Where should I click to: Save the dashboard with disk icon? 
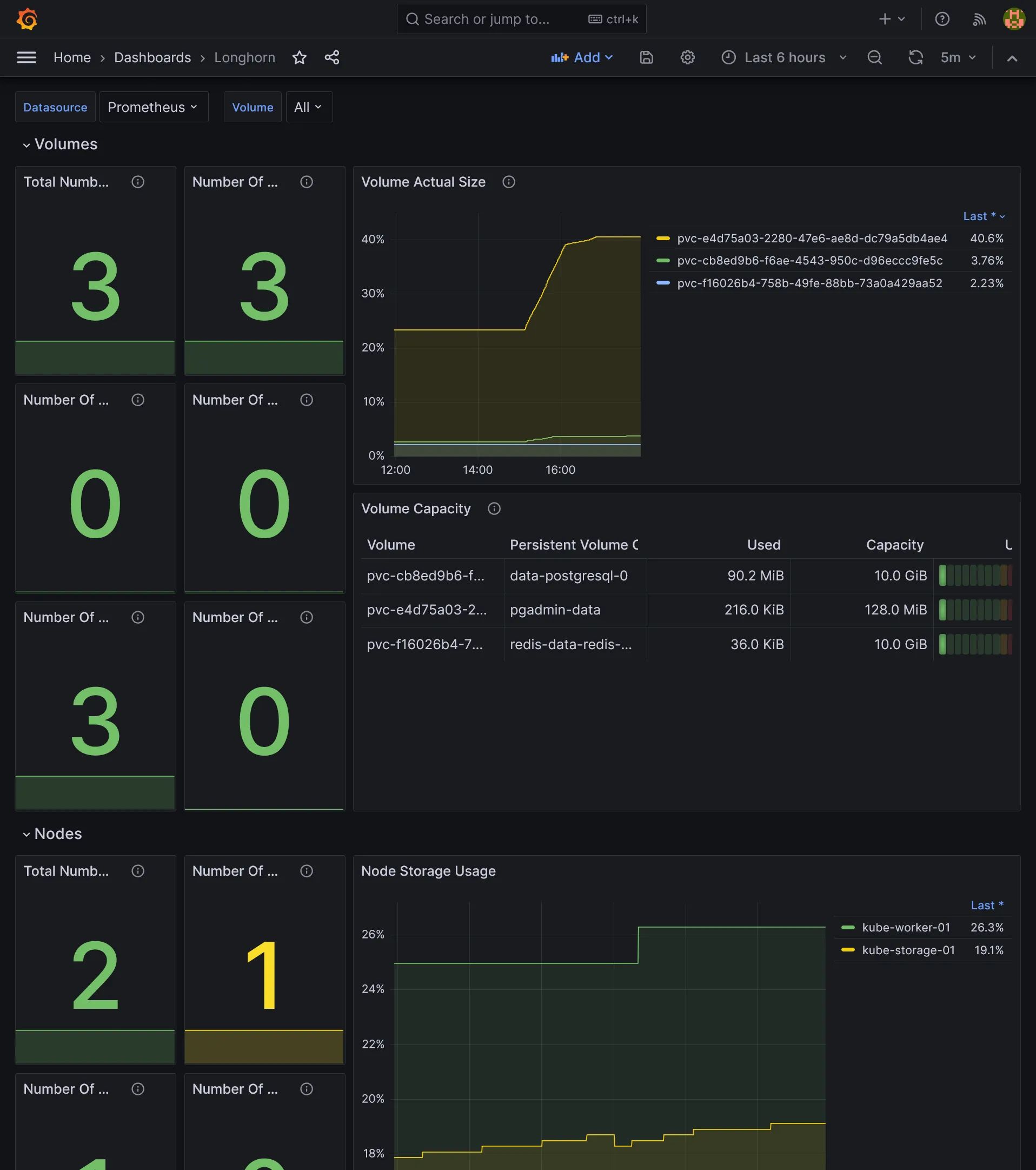point(646,57)
